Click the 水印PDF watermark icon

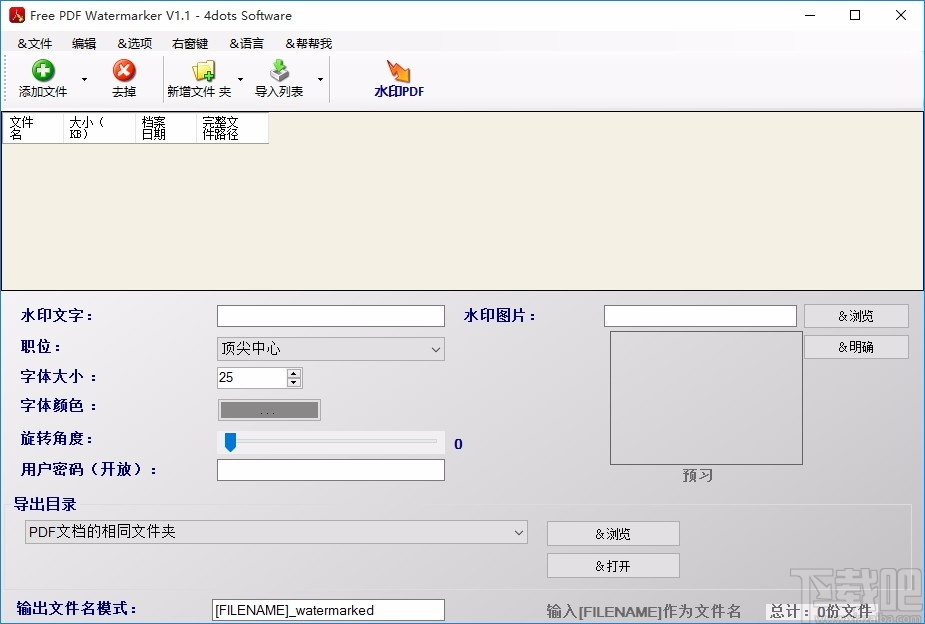pyautogui.click(x=398, y=71)
